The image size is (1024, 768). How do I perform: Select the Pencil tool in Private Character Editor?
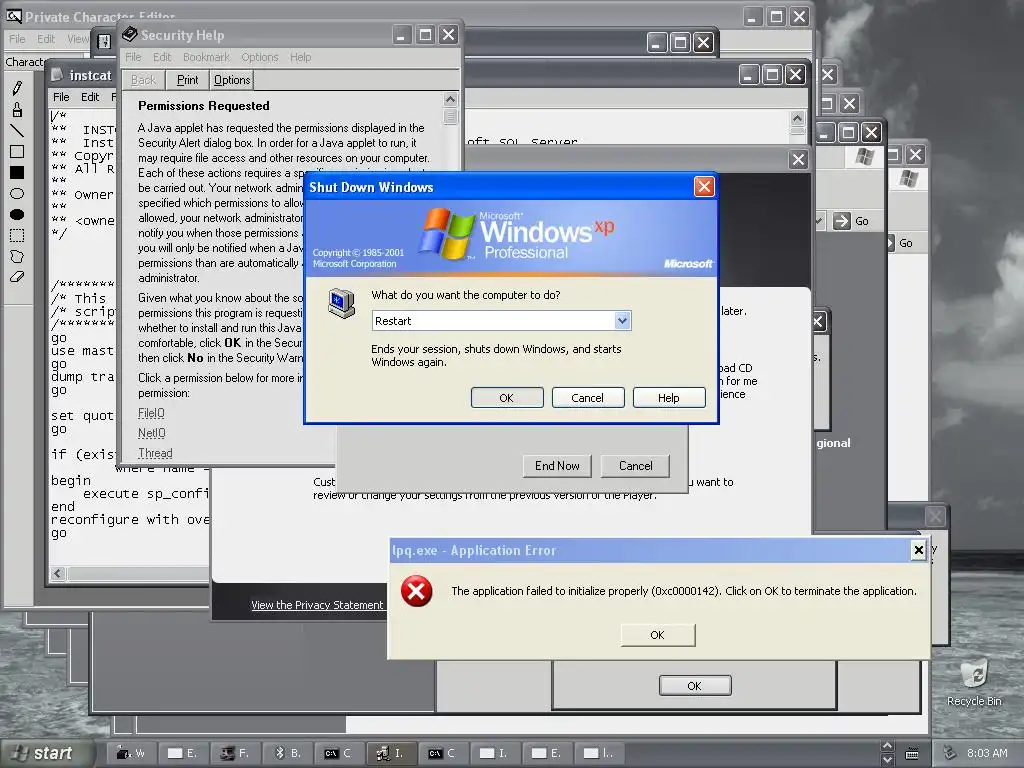click(17, 88)
